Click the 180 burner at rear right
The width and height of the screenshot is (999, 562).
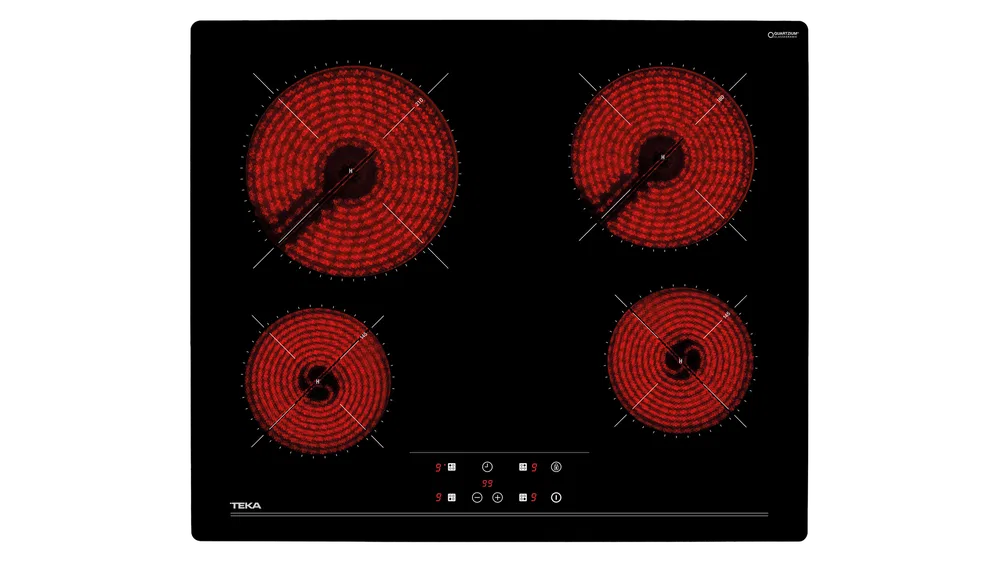click(663, 157)
